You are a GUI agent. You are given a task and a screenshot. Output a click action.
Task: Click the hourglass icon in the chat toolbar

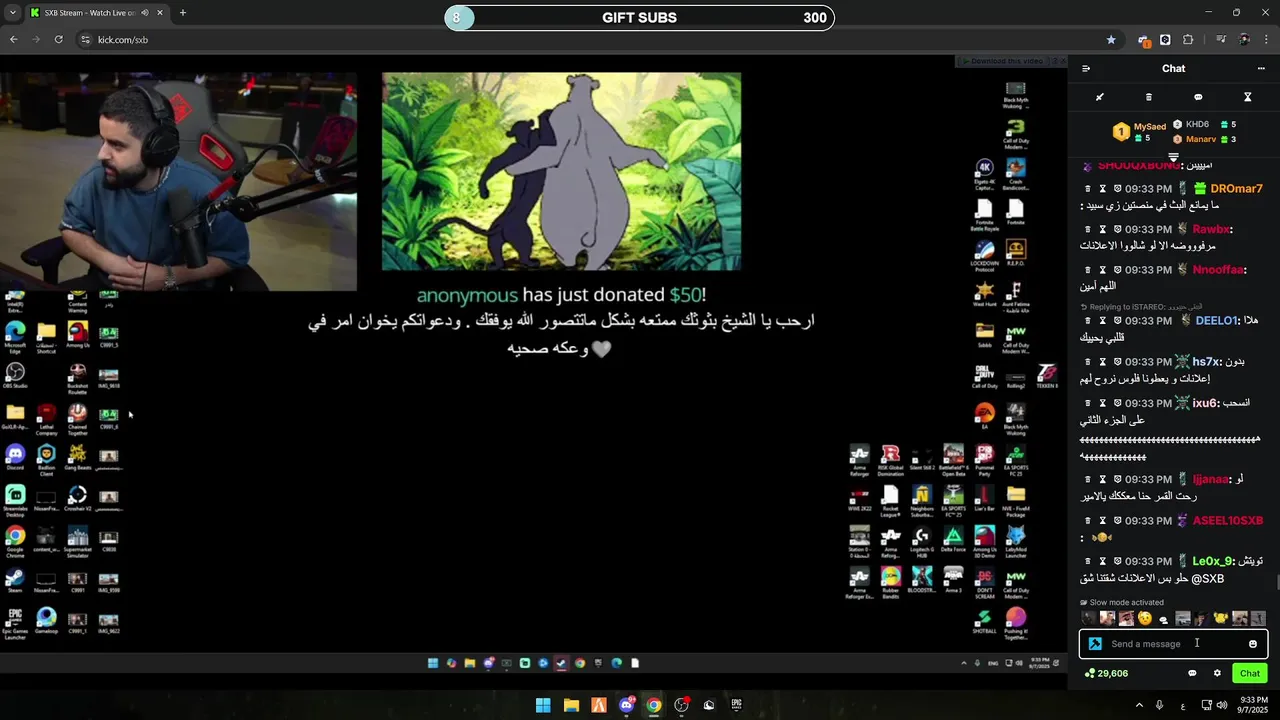(1247, 97)
